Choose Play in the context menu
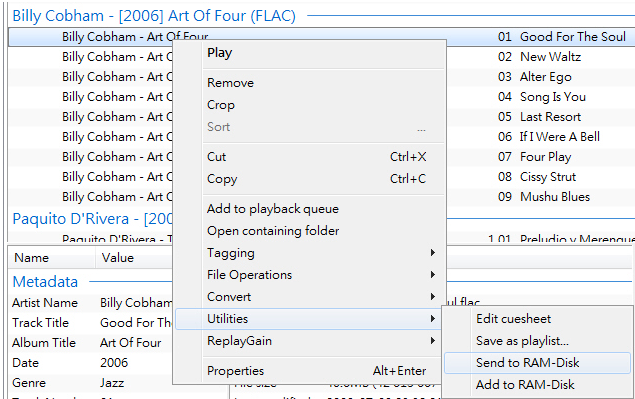Screen dimensions: 635x399 [310, 53]
